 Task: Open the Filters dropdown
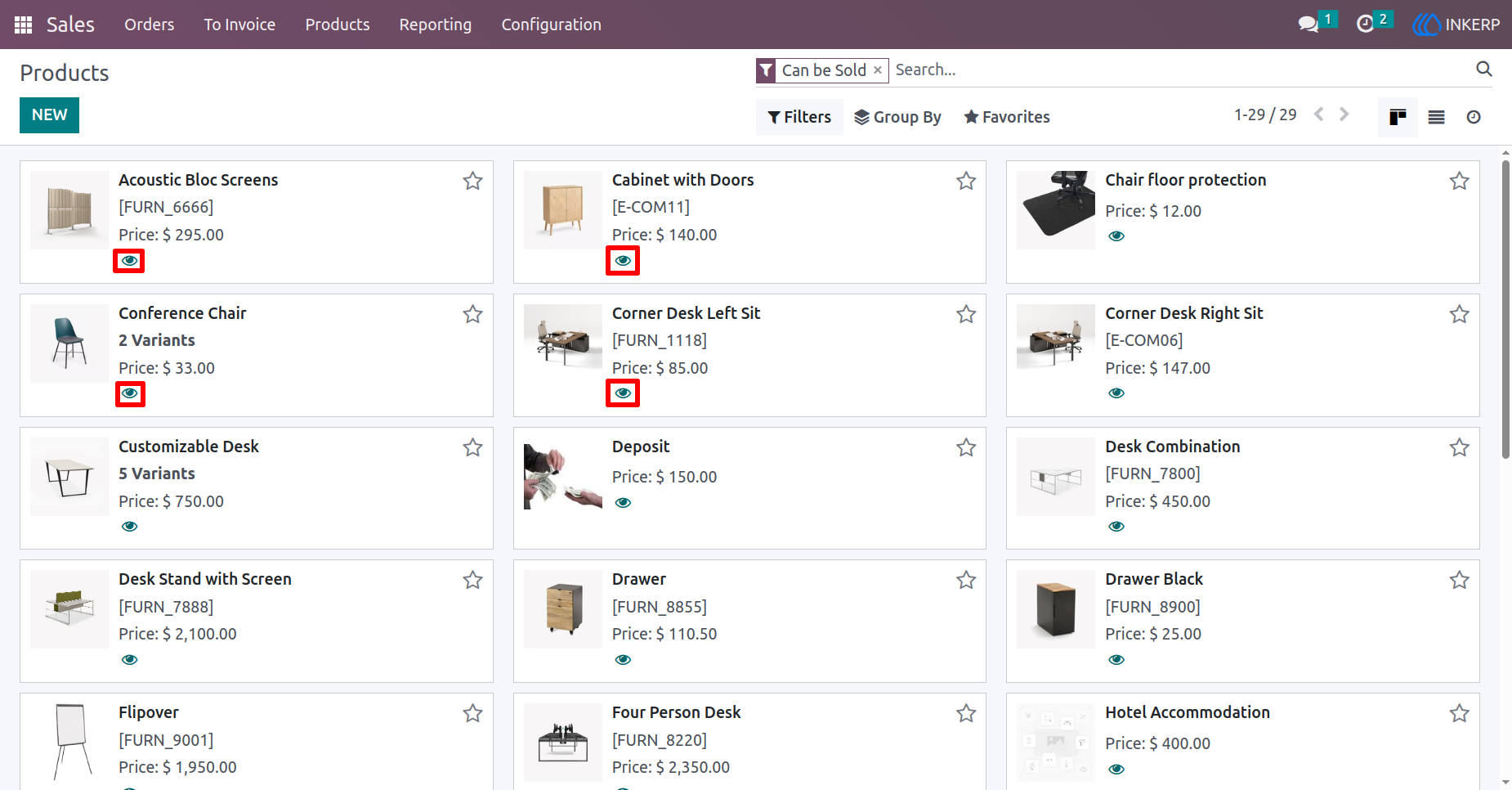click(799, 117)
